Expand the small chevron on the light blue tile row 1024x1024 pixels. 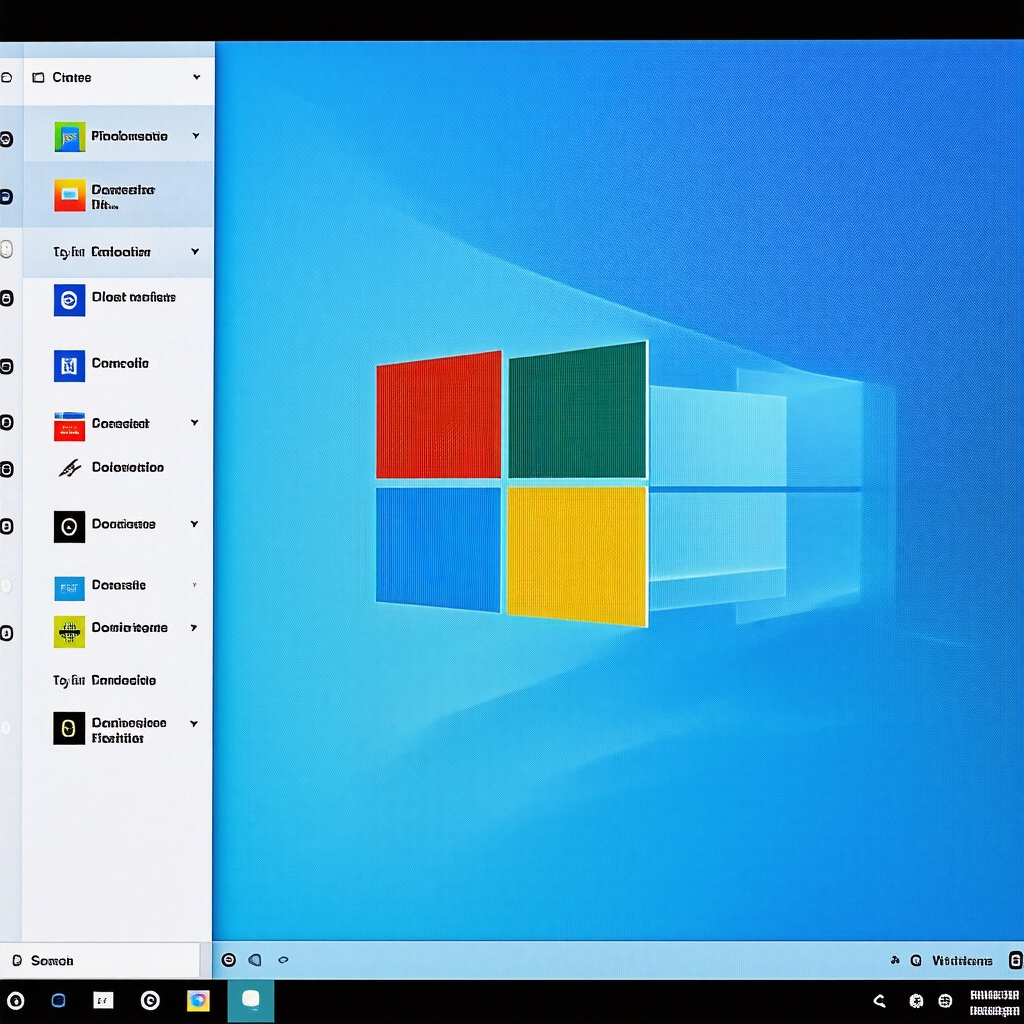pos(195,584)
